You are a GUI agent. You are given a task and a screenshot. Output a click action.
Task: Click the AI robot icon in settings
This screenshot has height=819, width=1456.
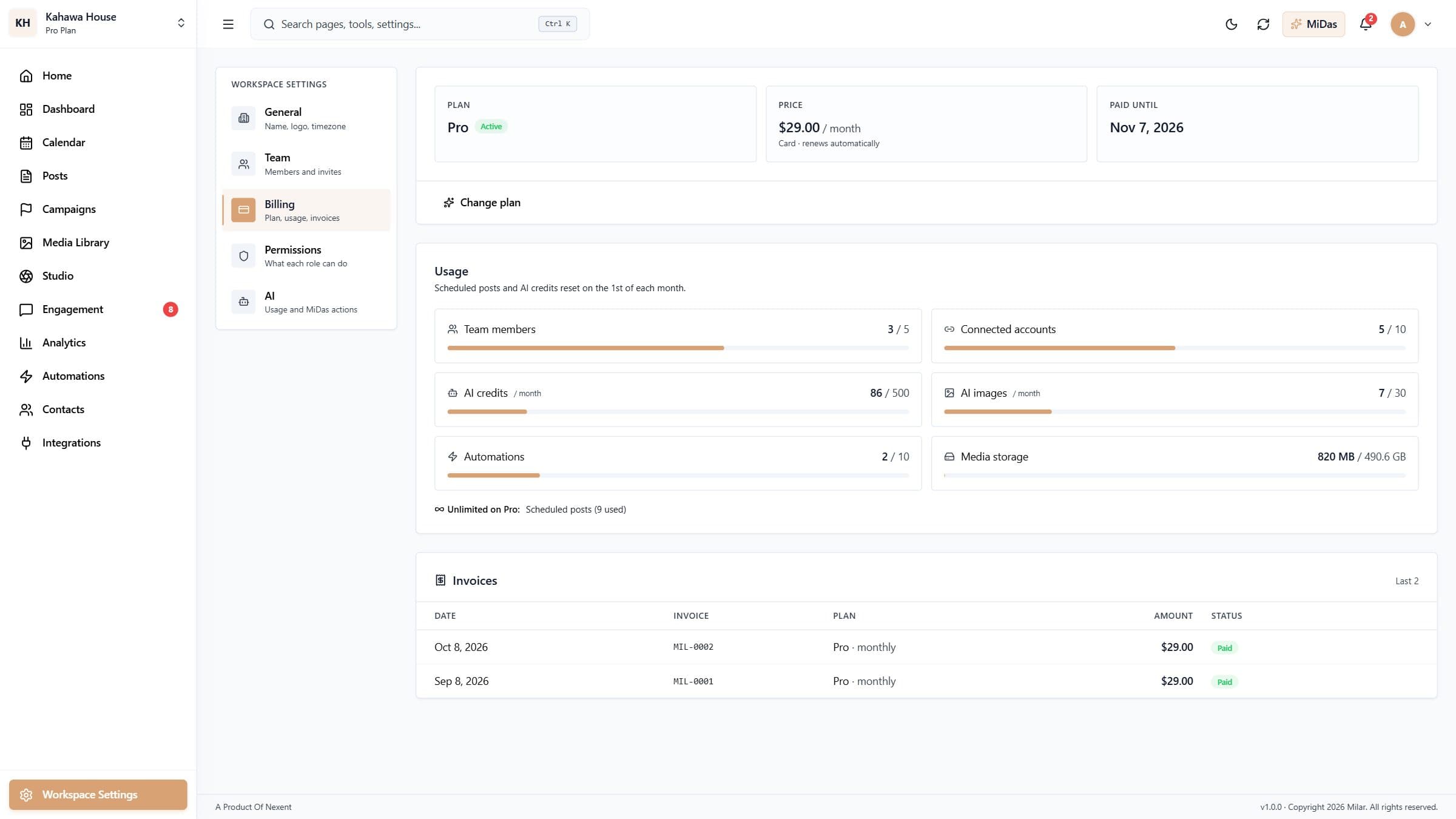[243, 302]
